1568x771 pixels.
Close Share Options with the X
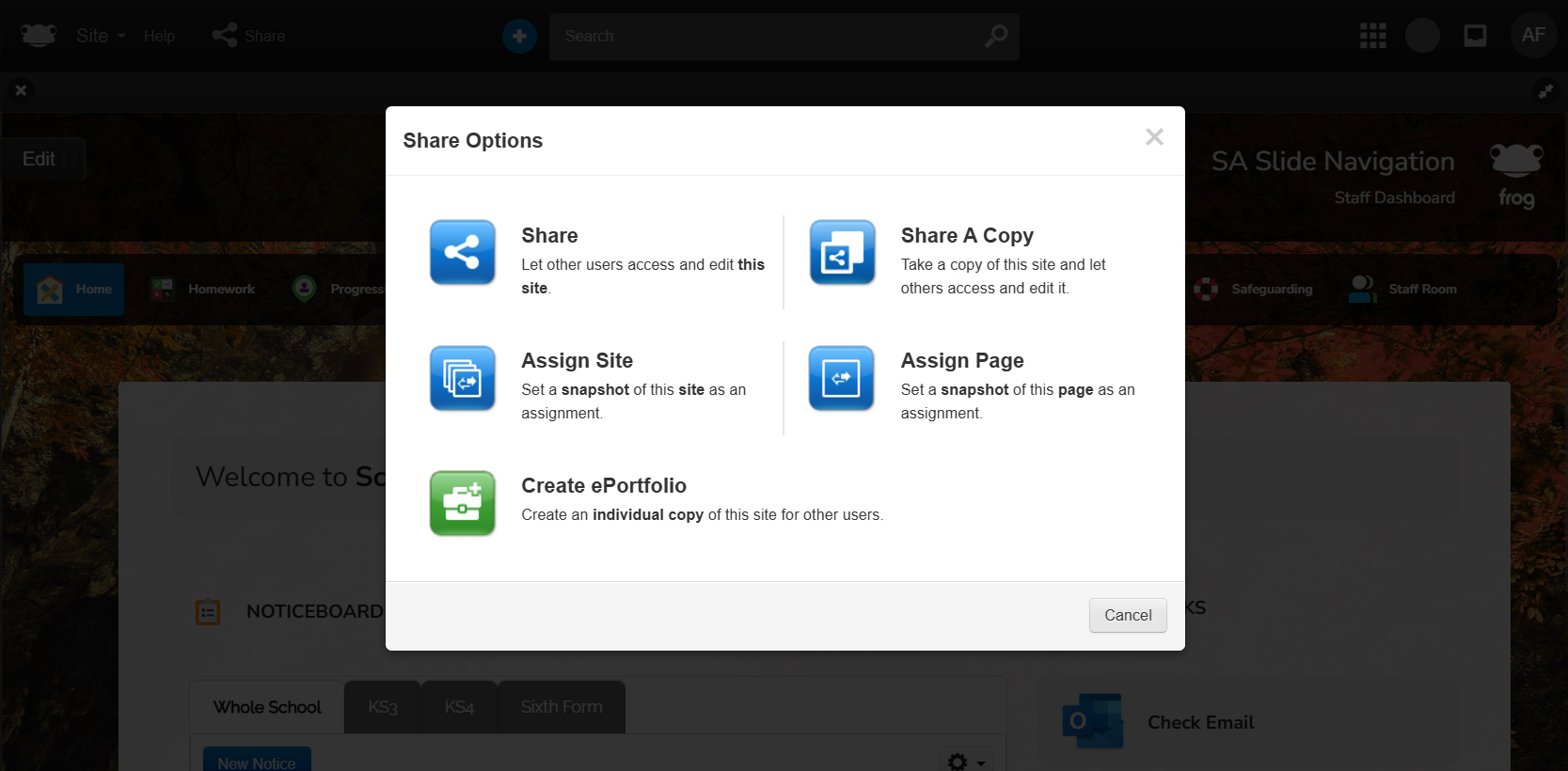[1154, 137]
